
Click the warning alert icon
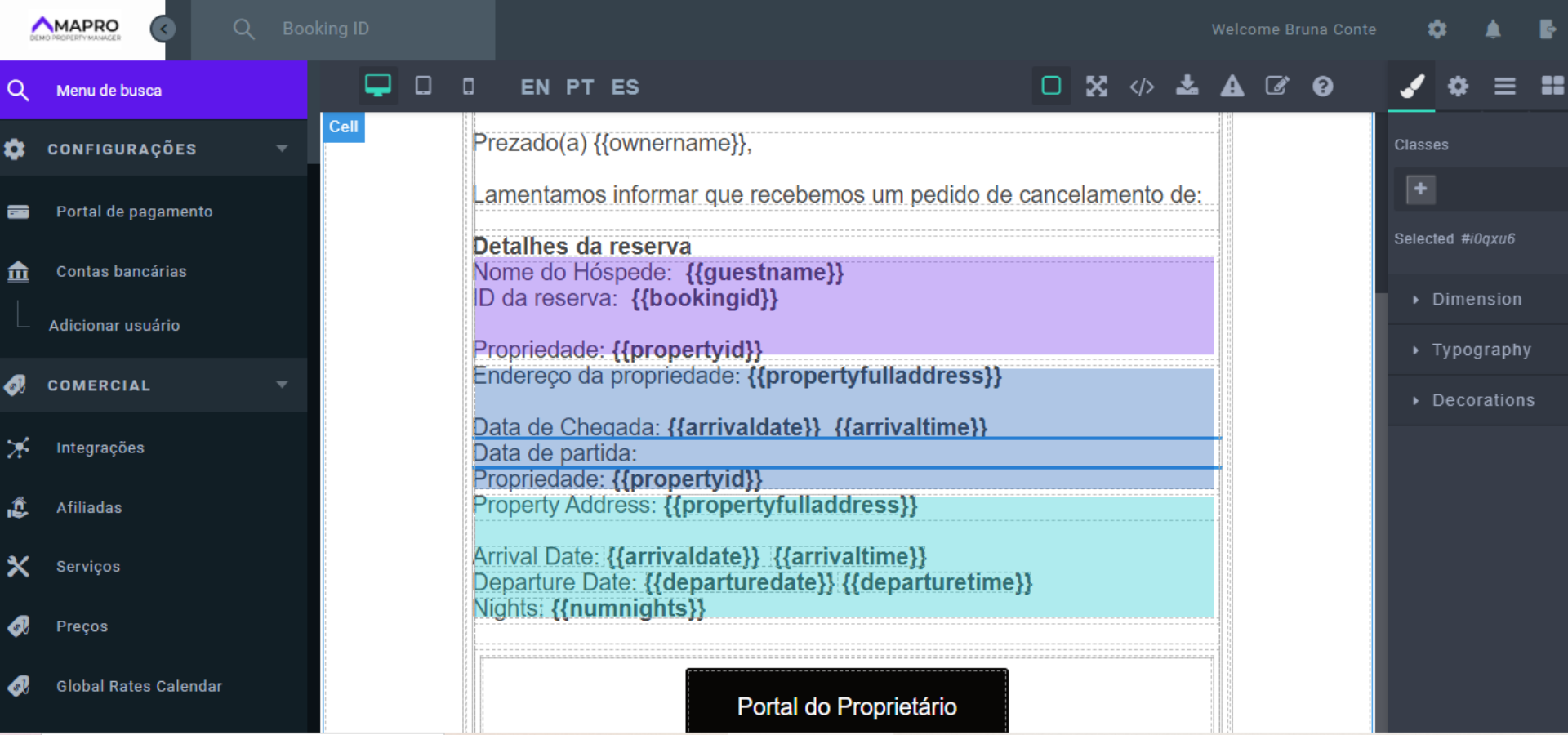(x=1232, y=86)
